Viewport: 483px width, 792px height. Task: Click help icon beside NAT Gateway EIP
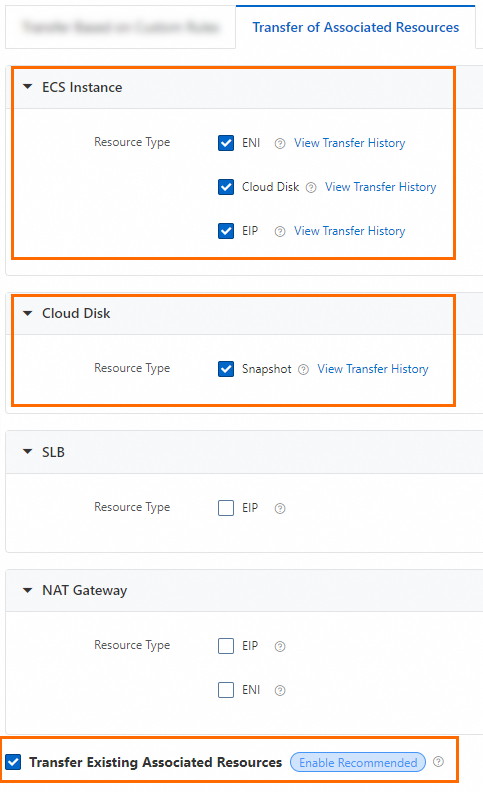point(280,646)
